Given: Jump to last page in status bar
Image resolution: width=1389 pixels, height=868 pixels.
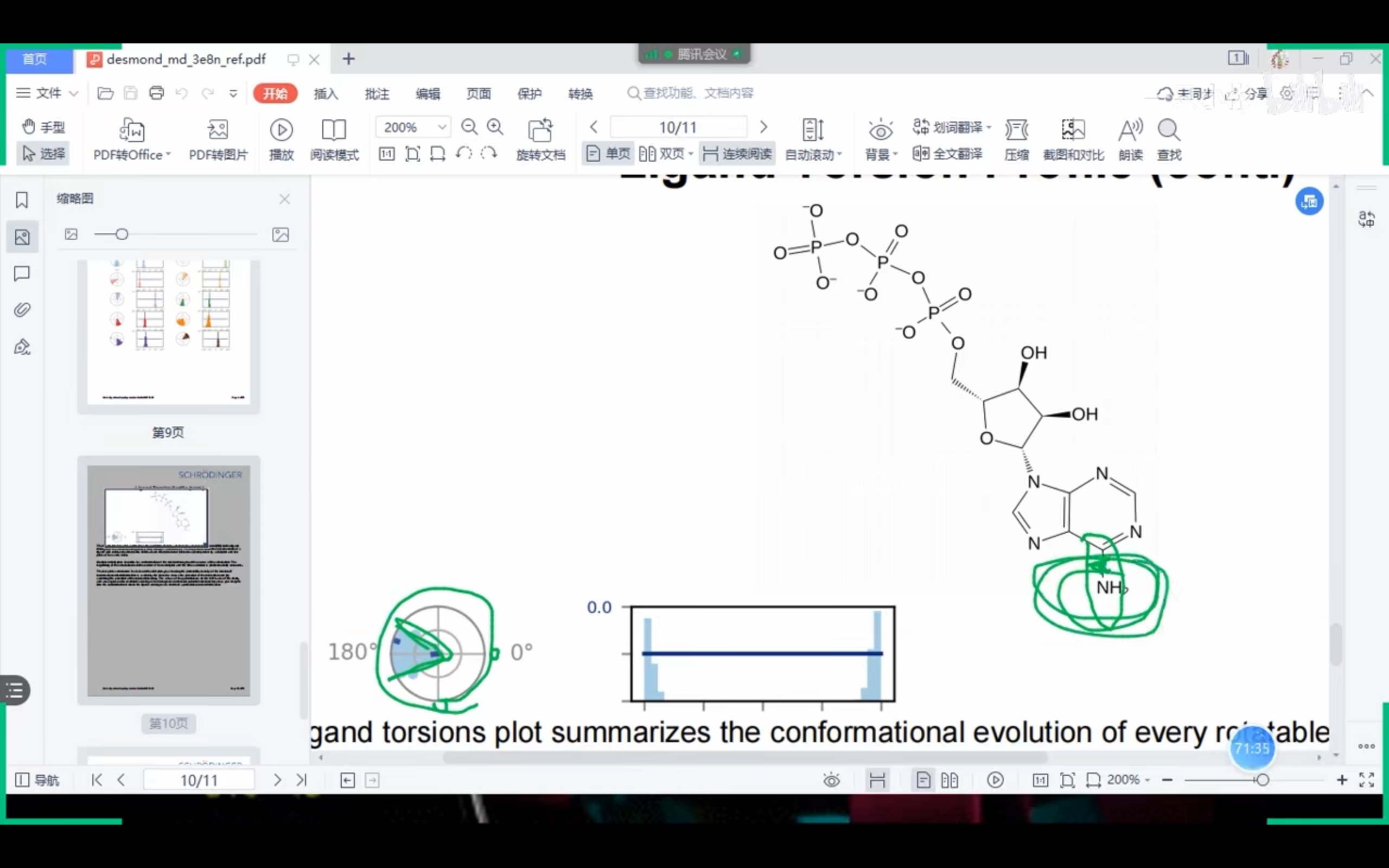Looking at the screenshot, I should pyautogui.click(x=302, y=780).
